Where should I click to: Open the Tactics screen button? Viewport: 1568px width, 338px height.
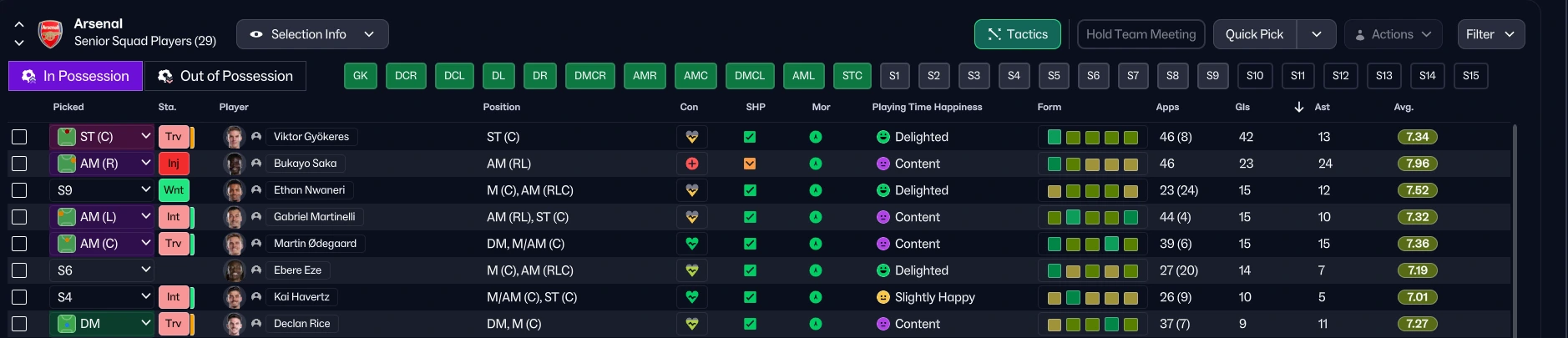click(x=1018, y=34)
